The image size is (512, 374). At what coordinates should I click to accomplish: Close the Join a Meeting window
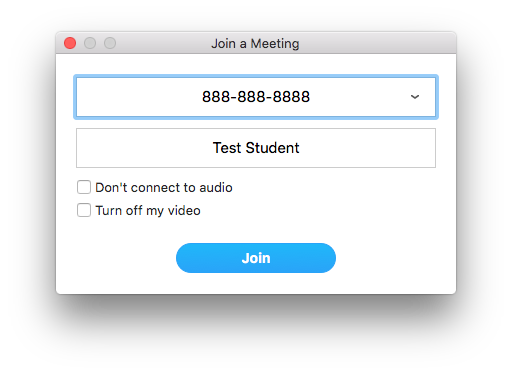[x=70, y=43]
